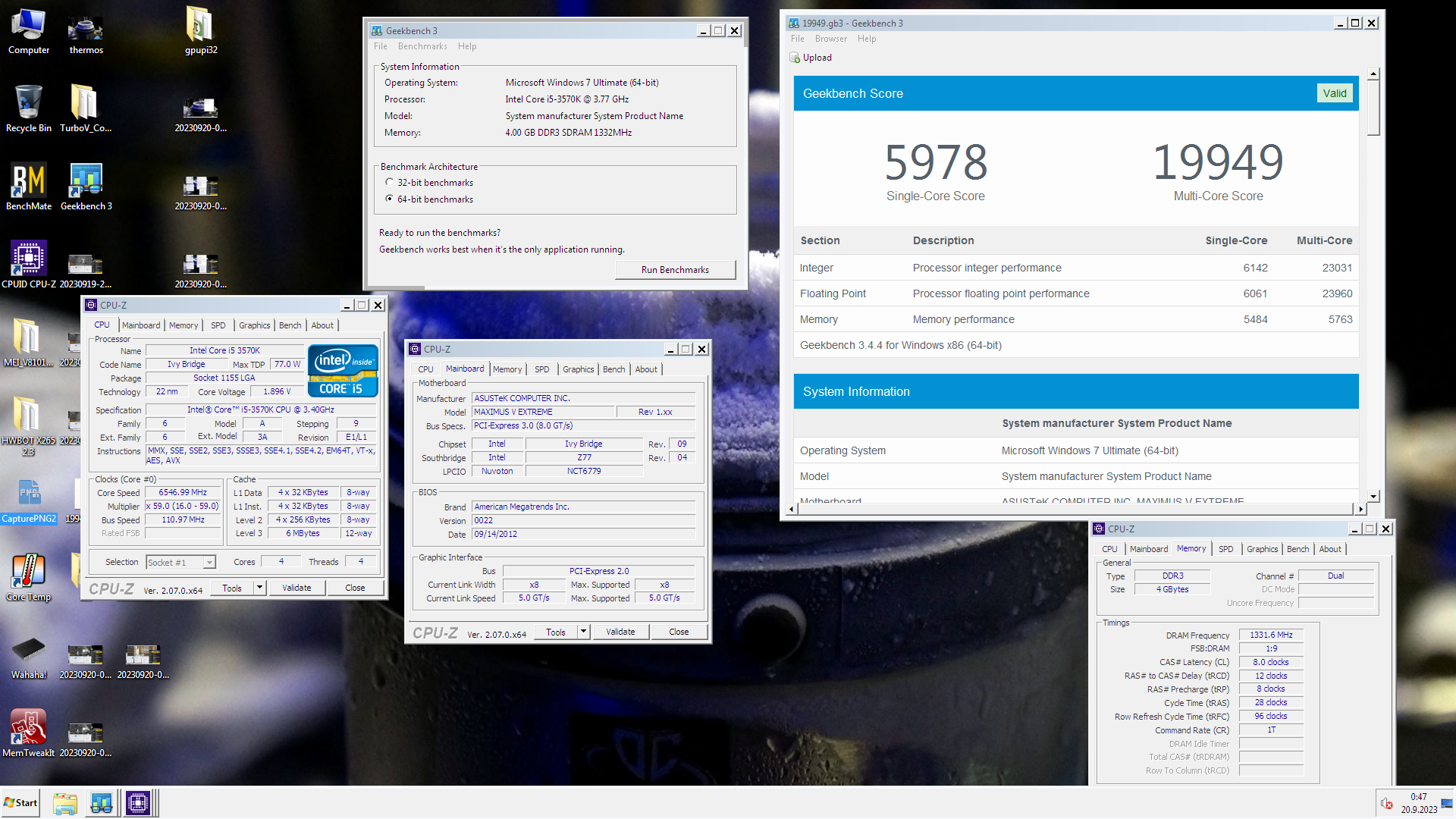Click the Memory row in Geekbench score table

tap(1076, 319)
